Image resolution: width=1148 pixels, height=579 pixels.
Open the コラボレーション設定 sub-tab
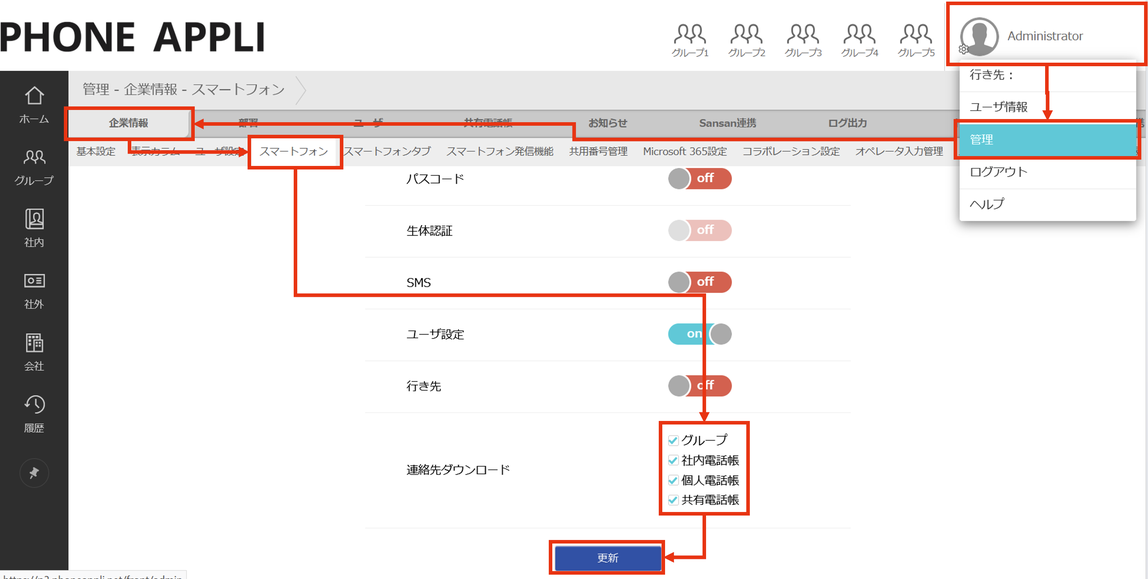point(791,152)
